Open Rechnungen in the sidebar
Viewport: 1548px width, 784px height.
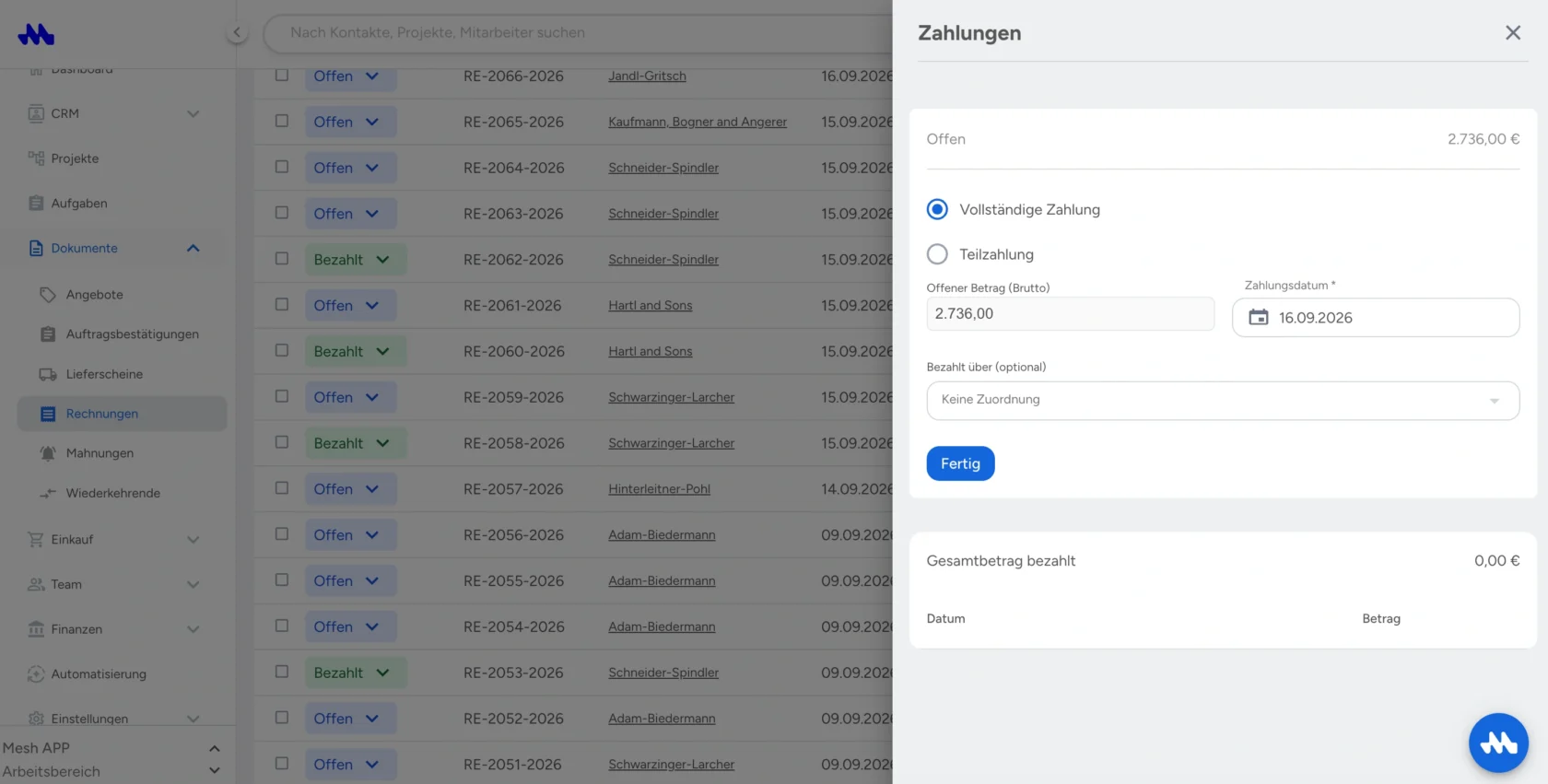[122, 414]
